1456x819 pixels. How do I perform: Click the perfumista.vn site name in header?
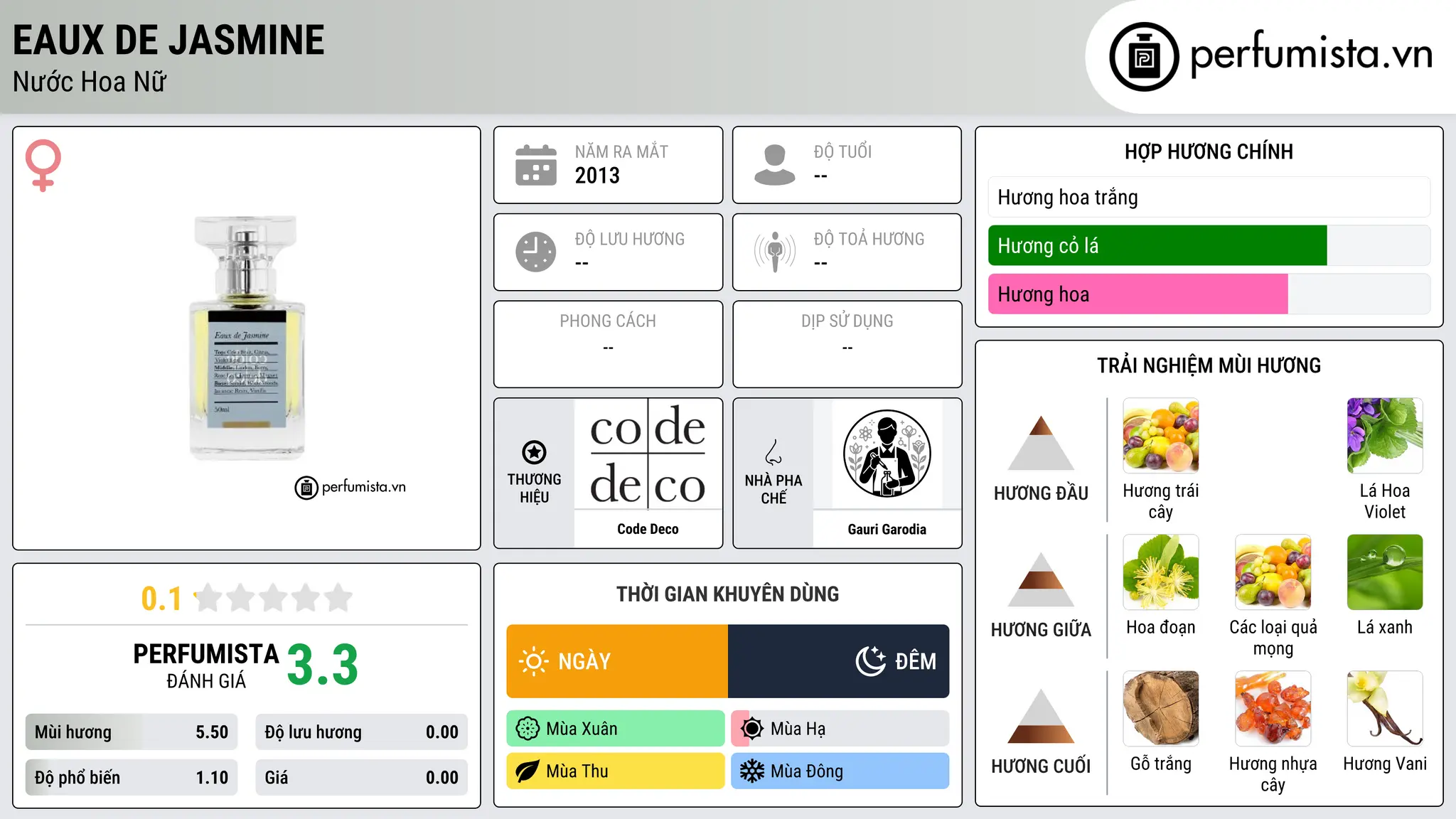(x=1311, y=54)
